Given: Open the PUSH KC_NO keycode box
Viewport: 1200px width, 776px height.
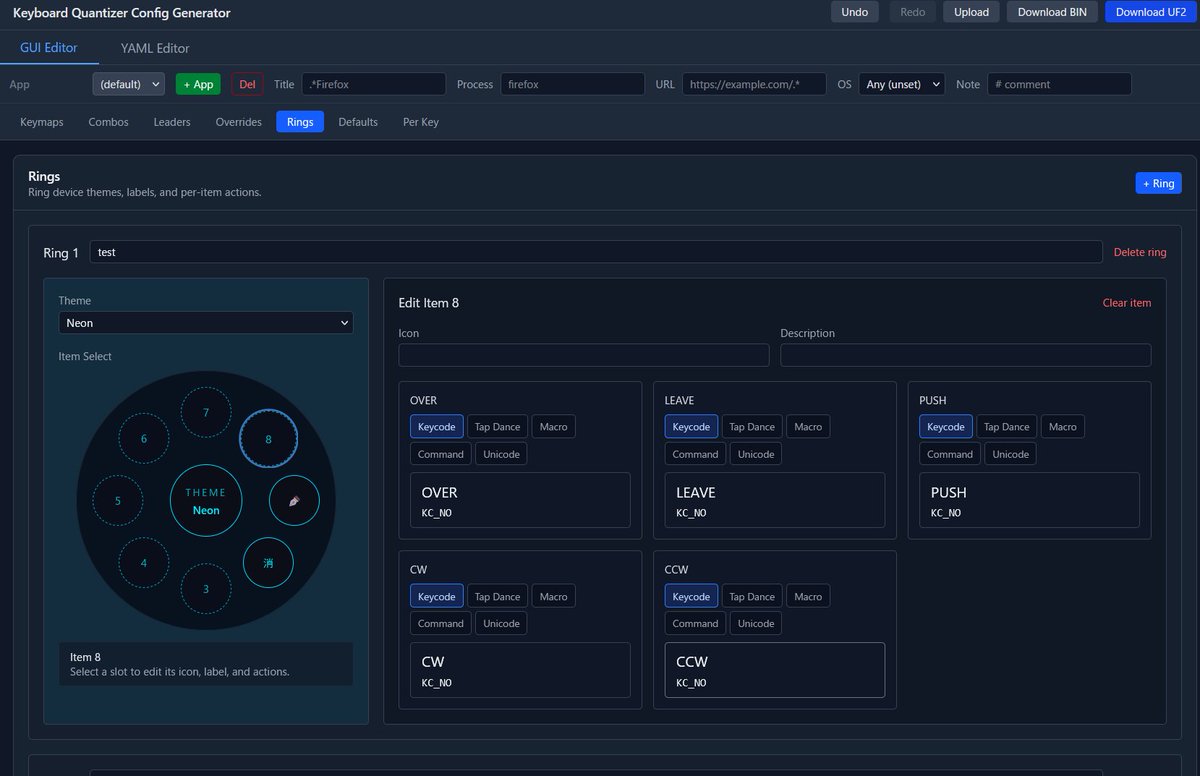Looking at the screenshot, I should [1030, 500].
